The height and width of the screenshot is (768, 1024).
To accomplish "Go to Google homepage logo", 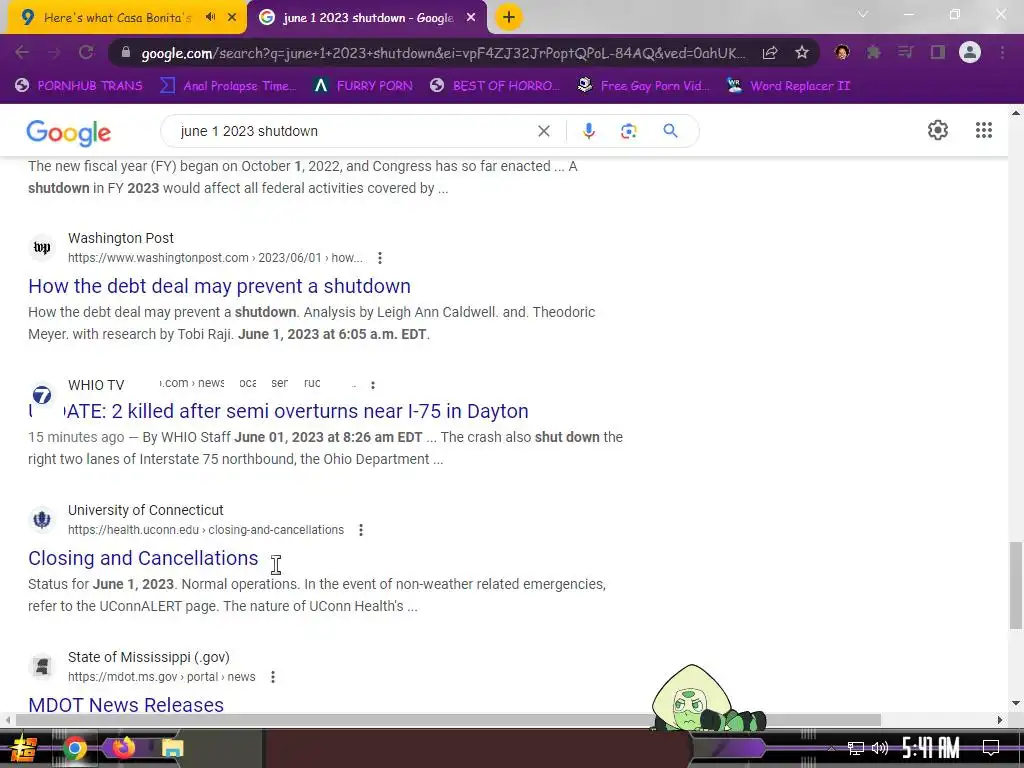I will [x=69, y=133].
